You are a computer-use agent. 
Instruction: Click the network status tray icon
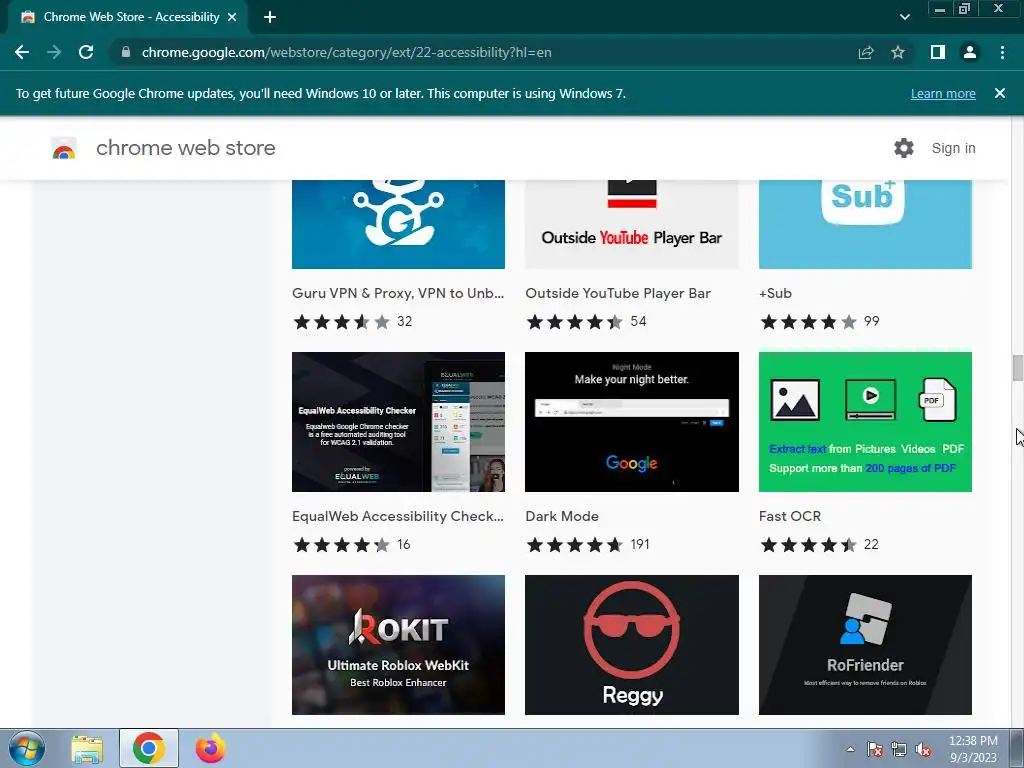click(899, 749)
